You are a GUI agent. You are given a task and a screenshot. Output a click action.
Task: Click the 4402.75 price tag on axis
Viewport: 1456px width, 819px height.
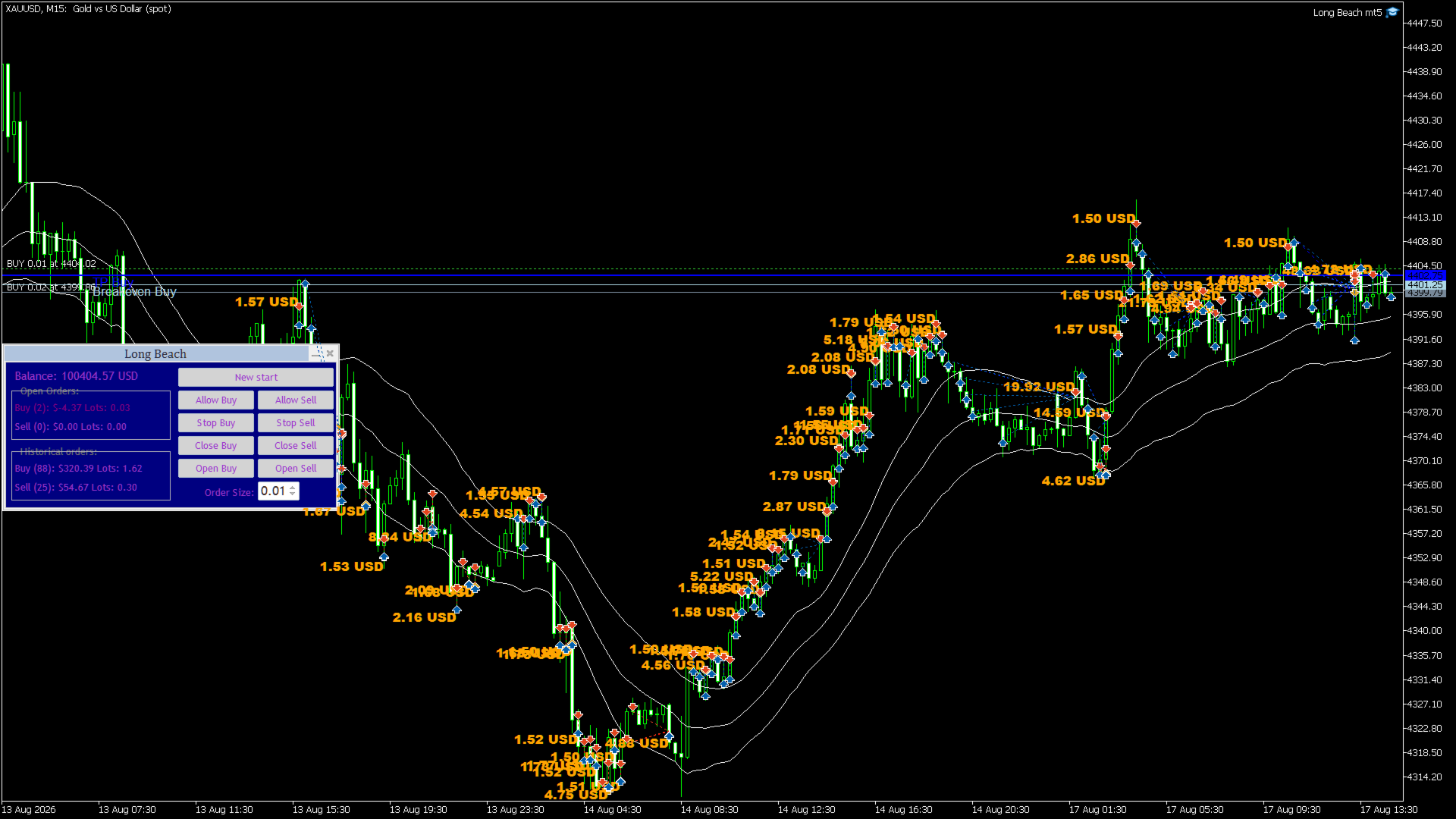(1425, 275)
